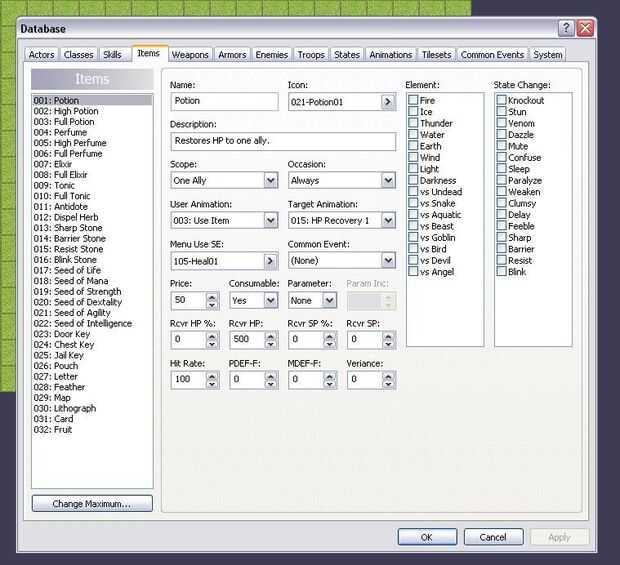Check the Knockout state change box
620x565 pixels.
point(501,100)
